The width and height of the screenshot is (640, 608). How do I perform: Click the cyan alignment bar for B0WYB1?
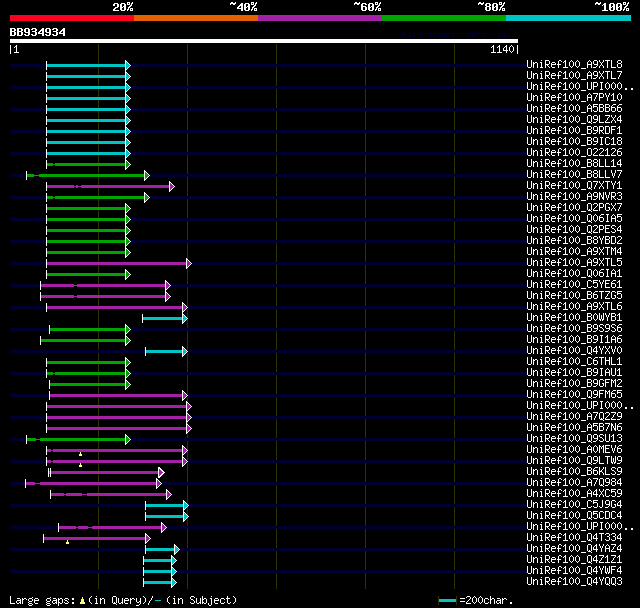165,319
